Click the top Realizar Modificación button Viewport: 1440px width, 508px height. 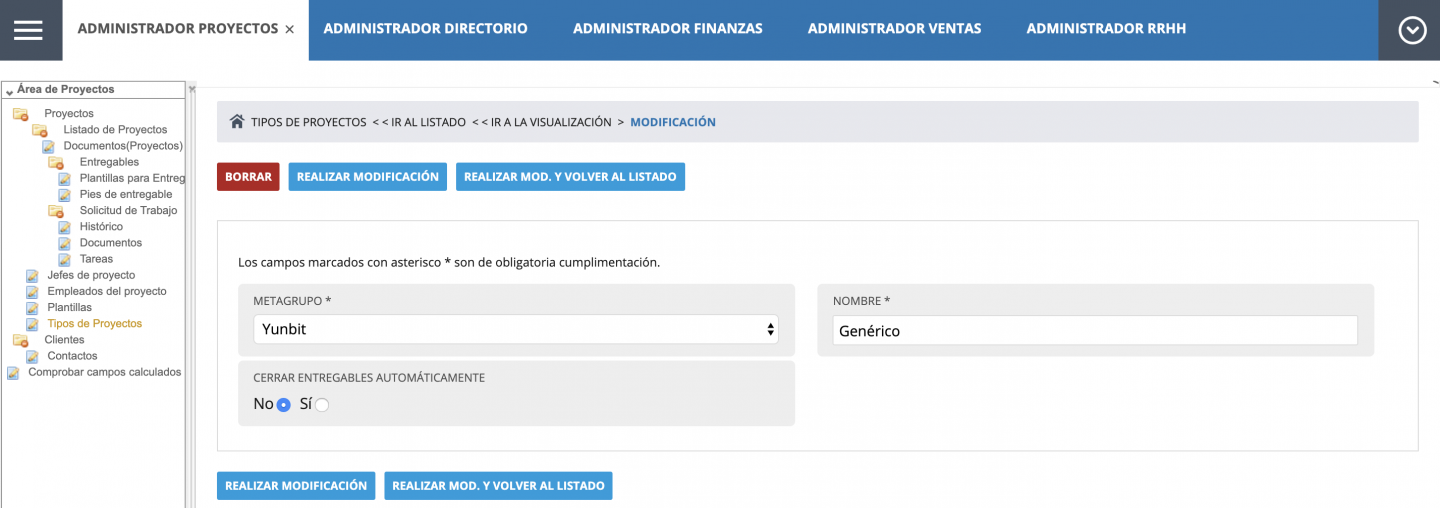[367, 177]
